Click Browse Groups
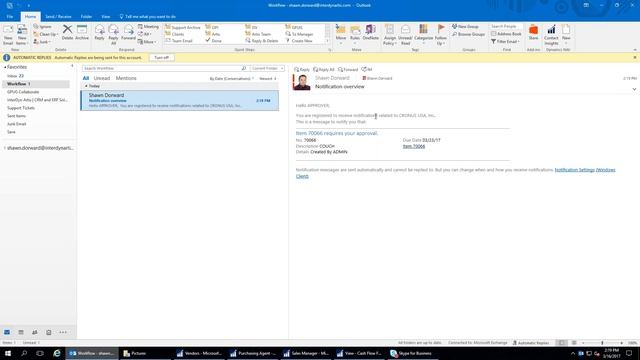The height and width of the screenshot is (360, 640). [x=468, y=34]
